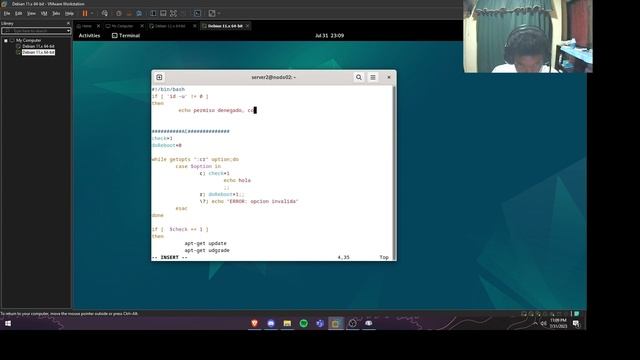Click the '#!/bin/bash' shebang line
This screenshot has width=640, height=360.
(168, 89)
